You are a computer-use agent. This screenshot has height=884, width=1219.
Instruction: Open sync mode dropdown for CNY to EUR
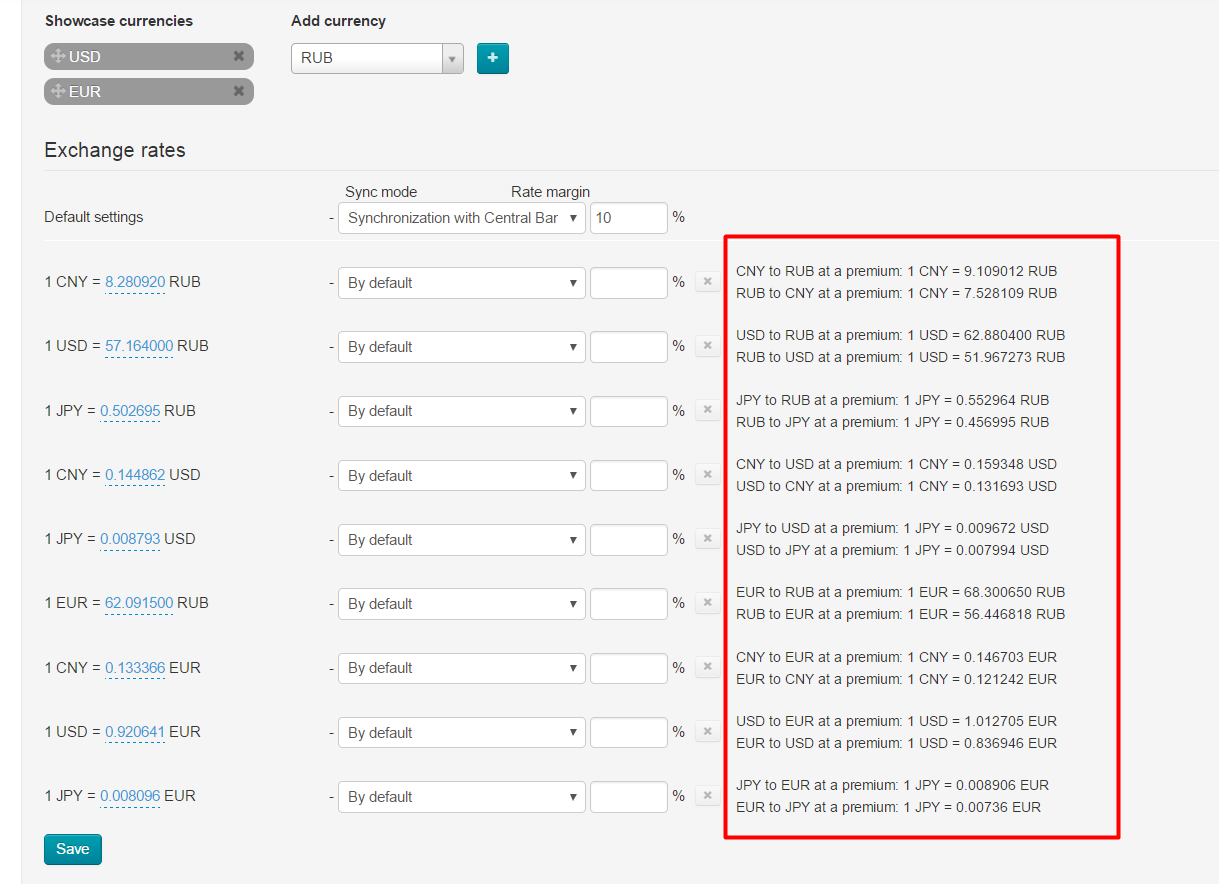pyautogui.click(x=462, y=668)
